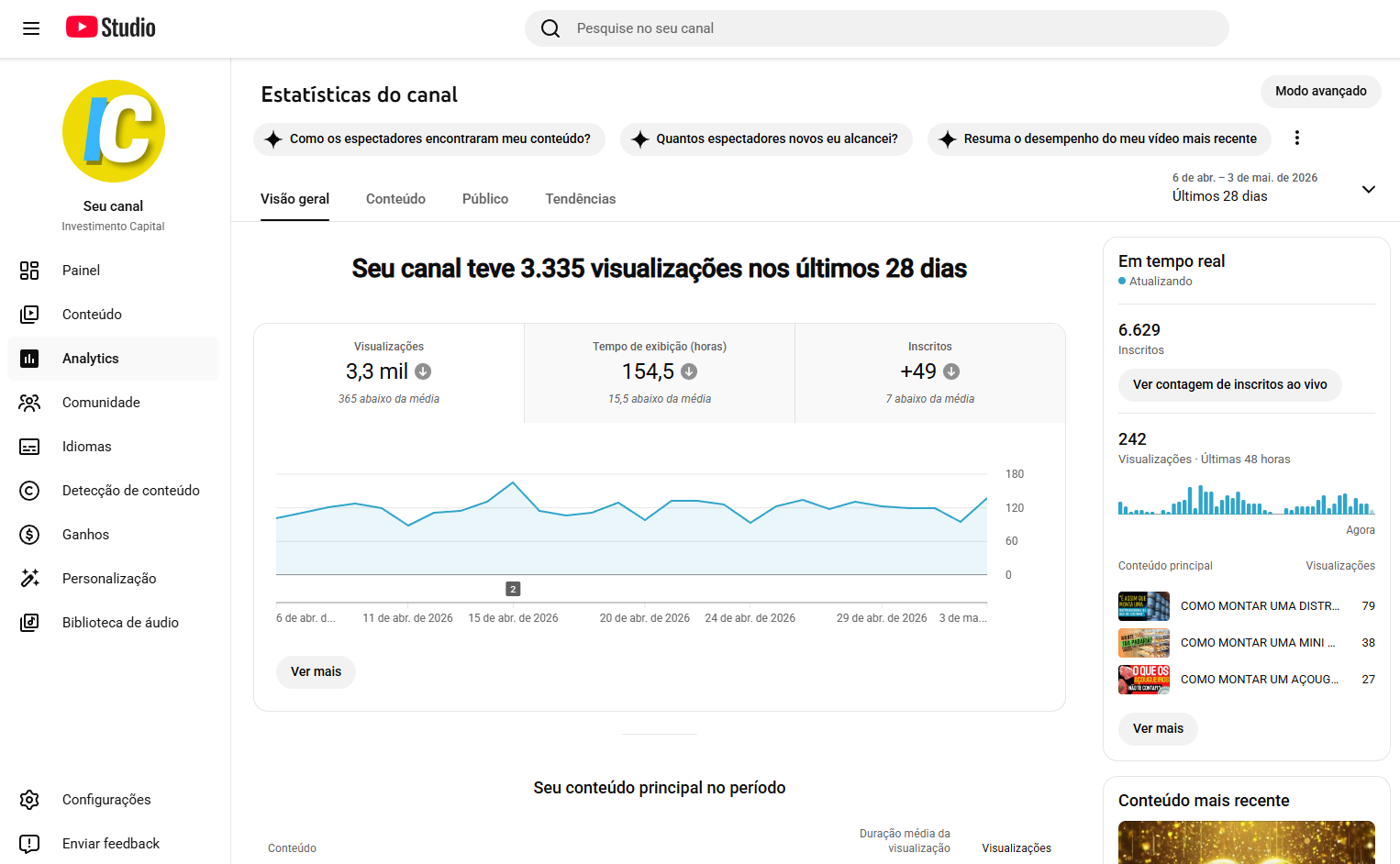The width and height of the screenshot is (1400, 864).
Task: Switch to the Tendências tab
Action: pyautogui.click(x=581, y=199)
